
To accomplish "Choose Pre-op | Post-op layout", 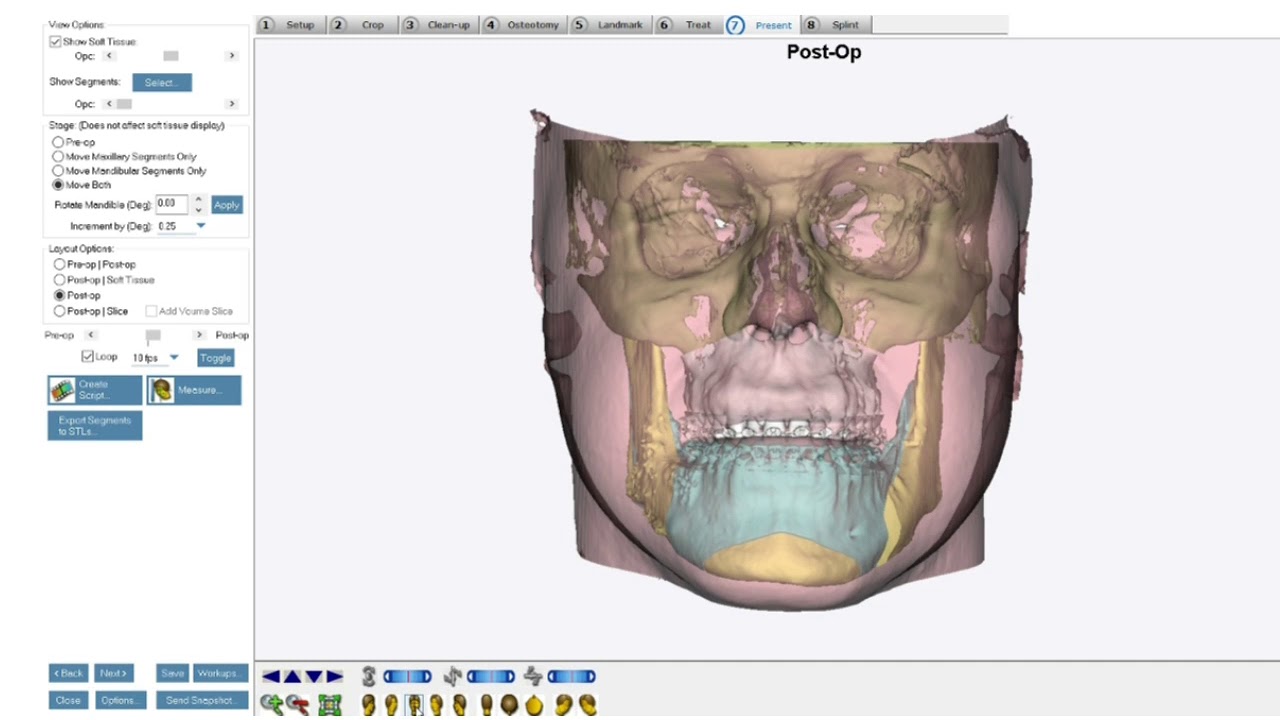I will coord(60,265).
